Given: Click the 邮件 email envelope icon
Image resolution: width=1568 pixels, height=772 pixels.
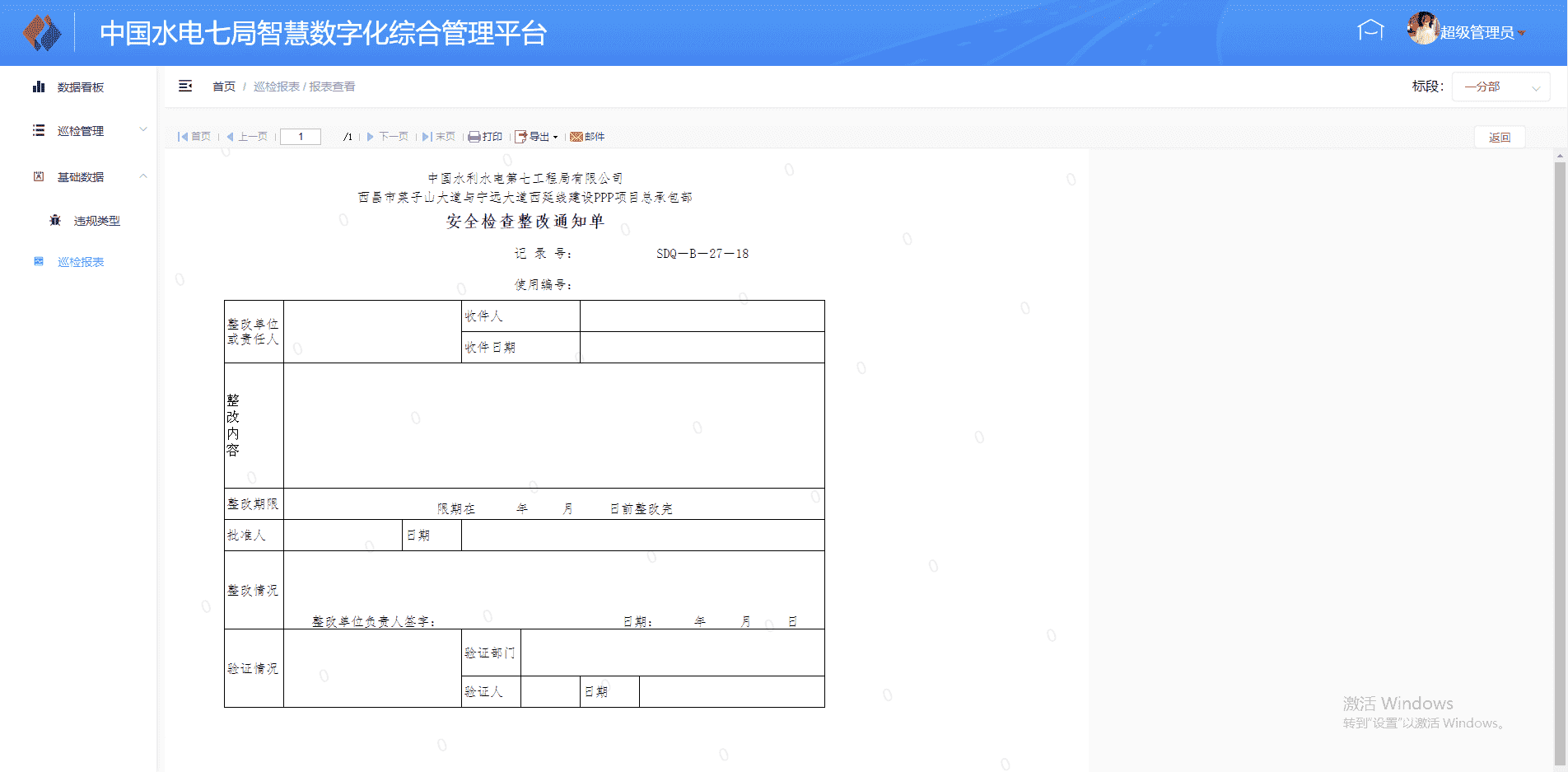Looking at the screenshot, I should point(576,137).
